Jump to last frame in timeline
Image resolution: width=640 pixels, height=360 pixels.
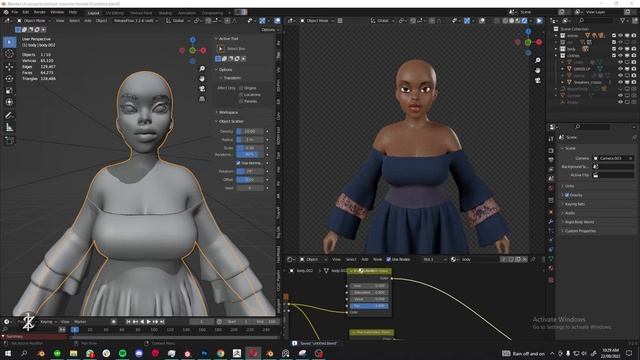tap(162, 322)
